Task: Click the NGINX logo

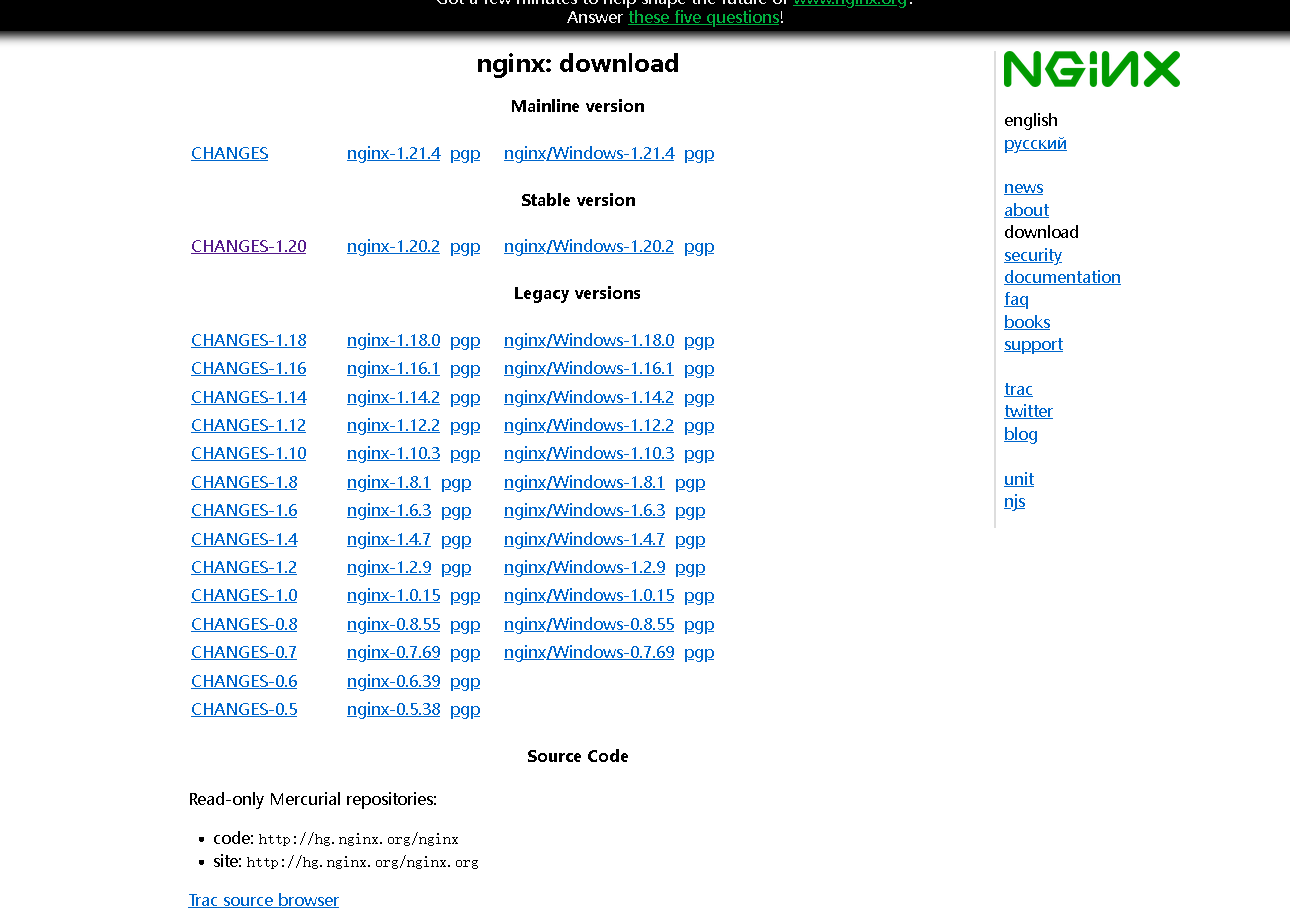Action: (1091, 69)
